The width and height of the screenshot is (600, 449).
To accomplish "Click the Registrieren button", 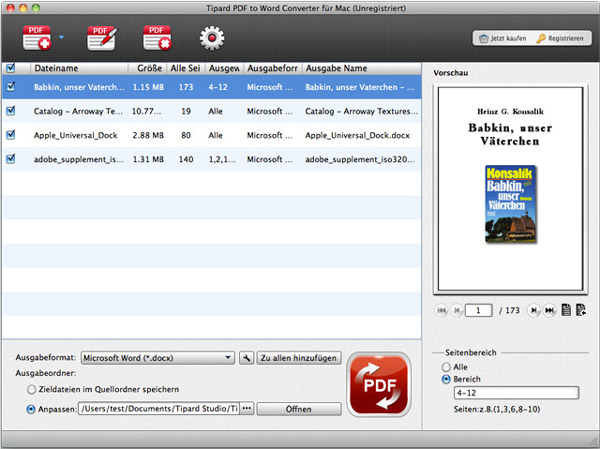I will tap(560, 38).
